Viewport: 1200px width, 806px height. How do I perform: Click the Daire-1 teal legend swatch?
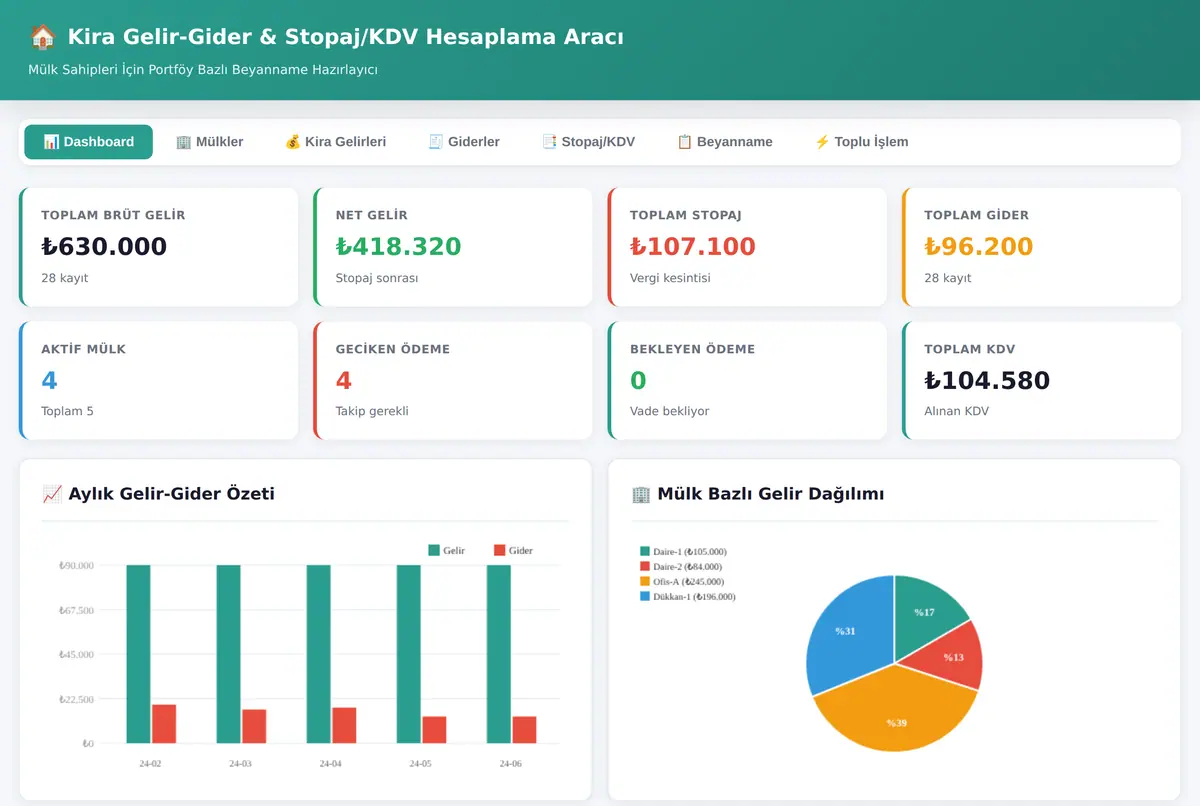click(x=645, y=551)
